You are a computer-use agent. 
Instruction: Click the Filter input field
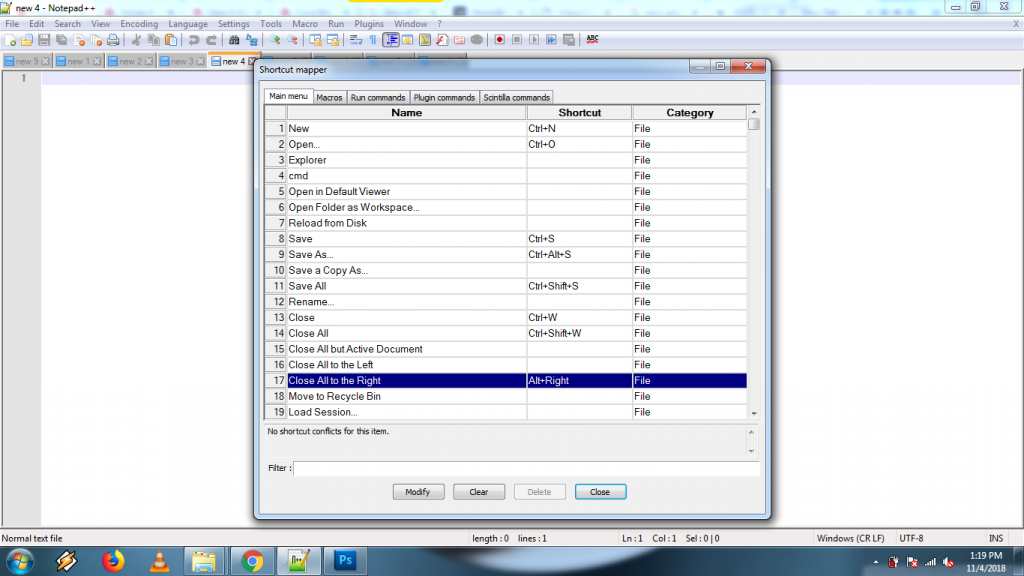click(x=526, y=468)
